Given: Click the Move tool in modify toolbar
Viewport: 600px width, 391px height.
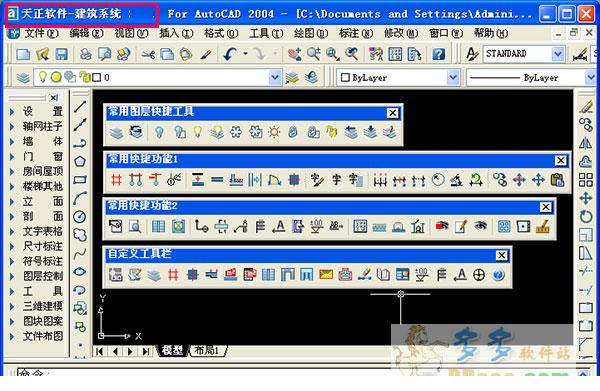Looking at the screenshot, I should (585, 198).
